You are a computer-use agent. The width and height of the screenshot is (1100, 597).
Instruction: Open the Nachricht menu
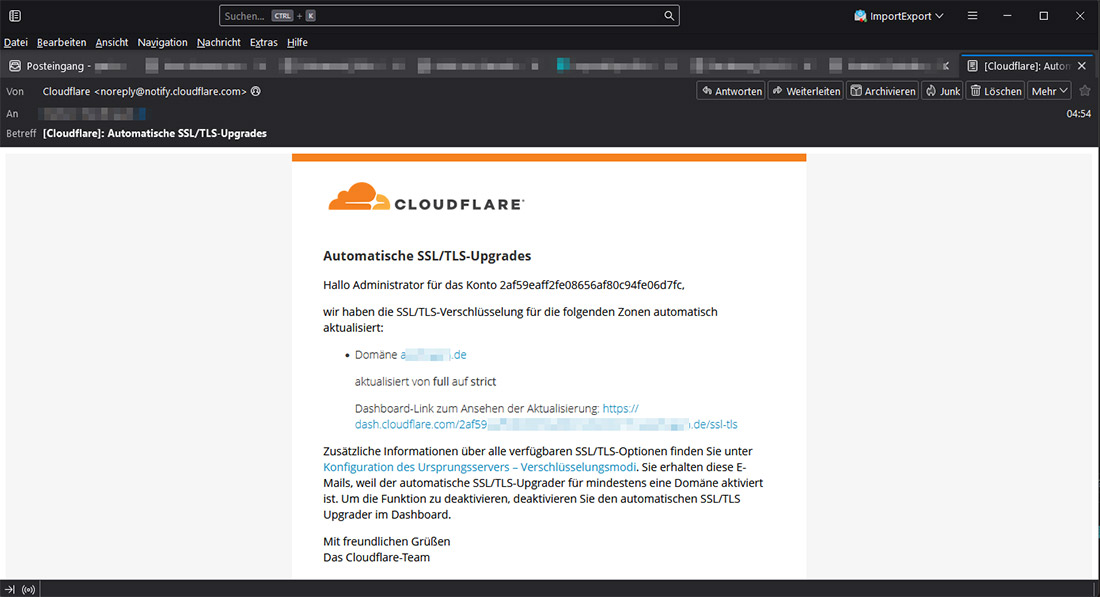pos(218,42)
